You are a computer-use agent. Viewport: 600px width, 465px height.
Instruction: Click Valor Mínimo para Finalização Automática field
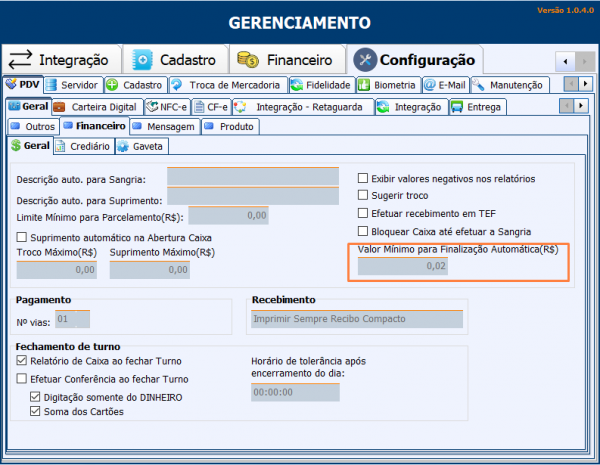coord(400,267)
